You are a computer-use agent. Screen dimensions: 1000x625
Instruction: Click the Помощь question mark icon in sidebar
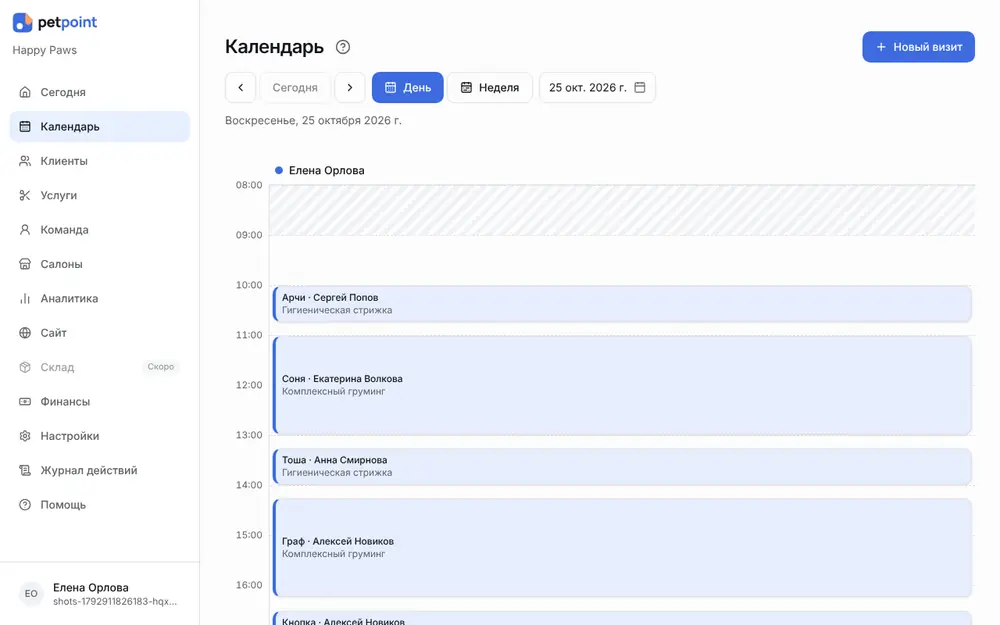pos(25,505)
